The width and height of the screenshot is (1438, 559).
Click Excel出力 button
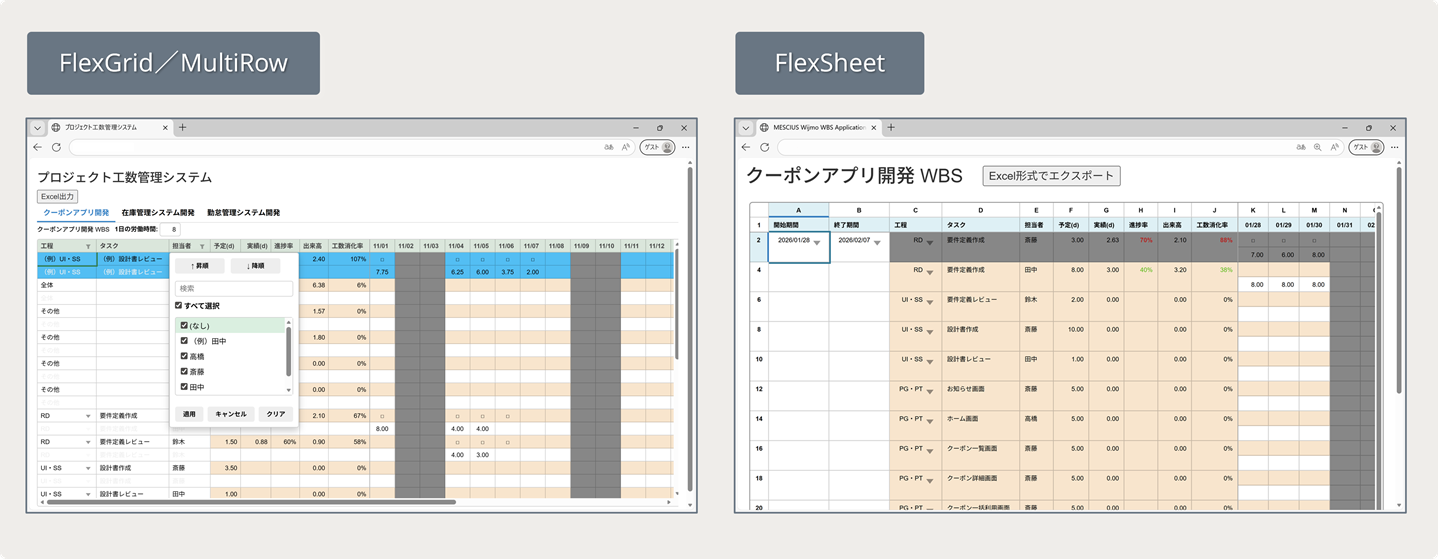[x=57, y=197]
